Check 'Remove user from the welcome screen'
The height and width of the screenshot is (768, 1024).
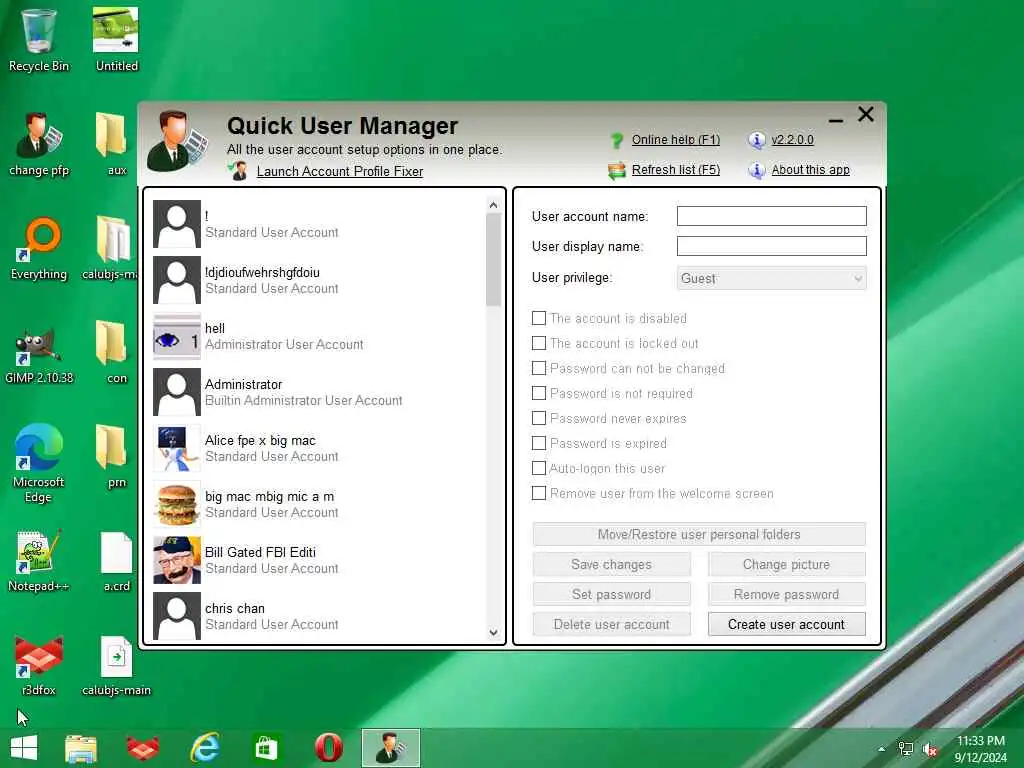539,493
